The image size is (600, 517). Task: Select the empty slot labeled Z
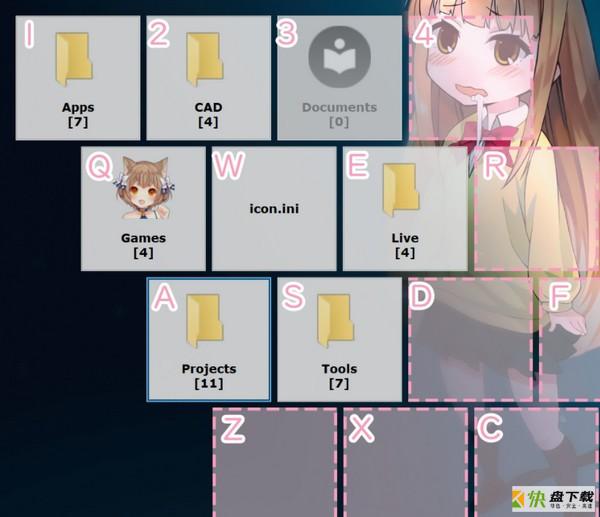pos(274,463)
